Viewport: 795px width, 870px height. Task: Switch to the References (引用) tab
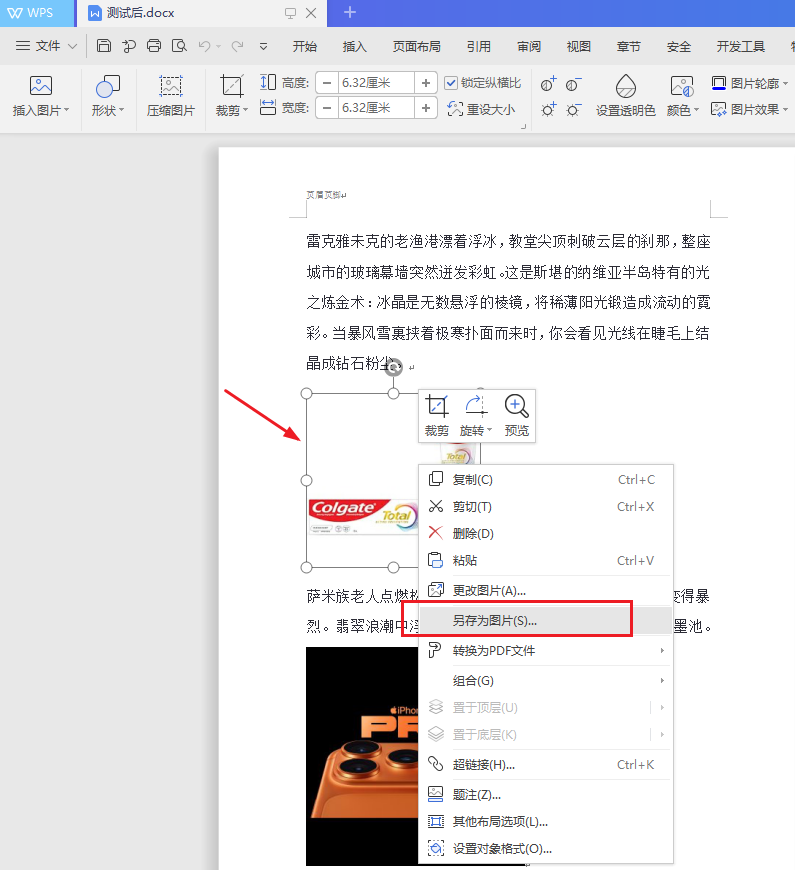479,47
